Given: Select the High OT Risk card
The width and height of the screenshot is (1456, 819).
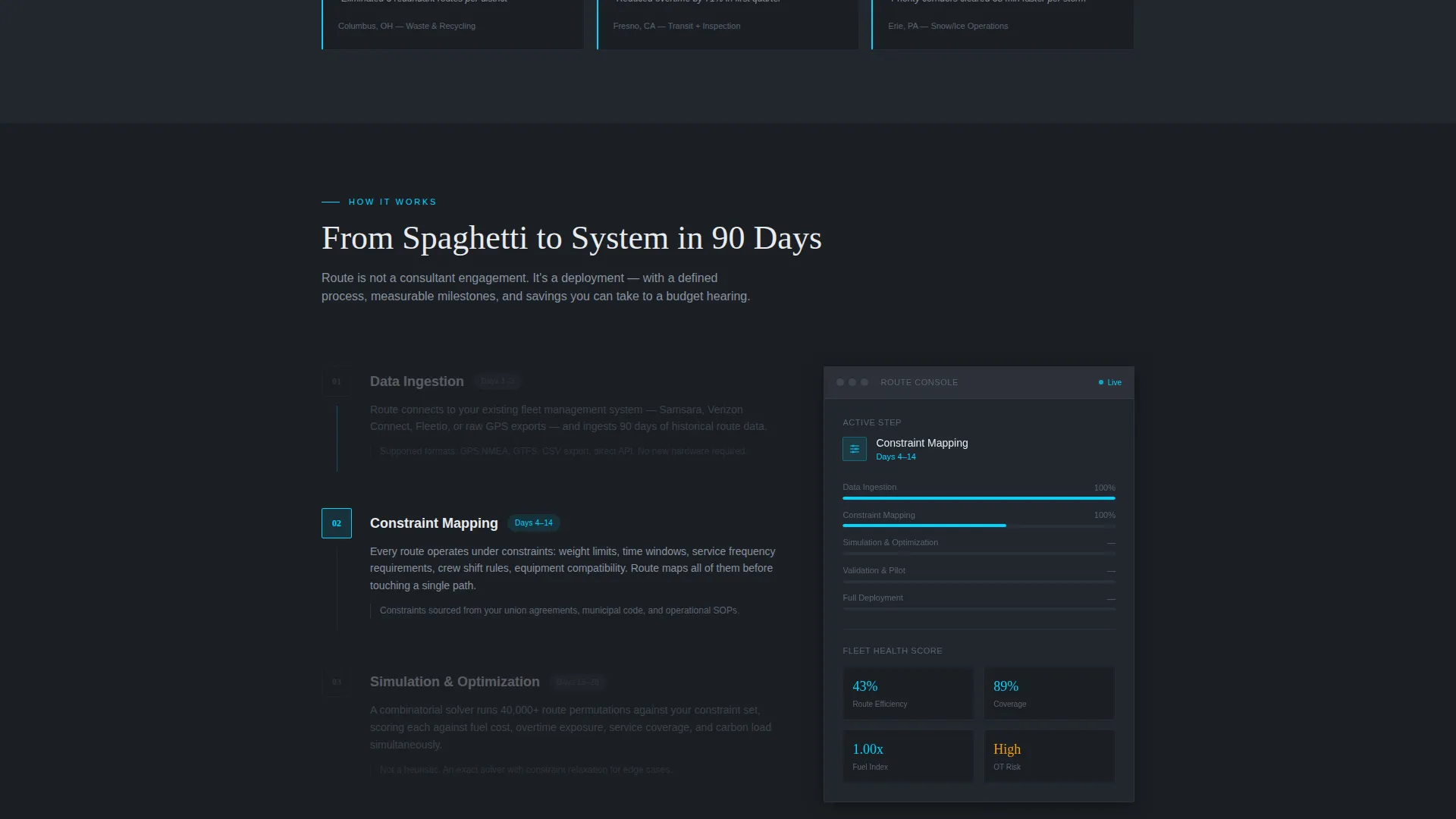Looking at the screenshot, I should point(1050,756).
